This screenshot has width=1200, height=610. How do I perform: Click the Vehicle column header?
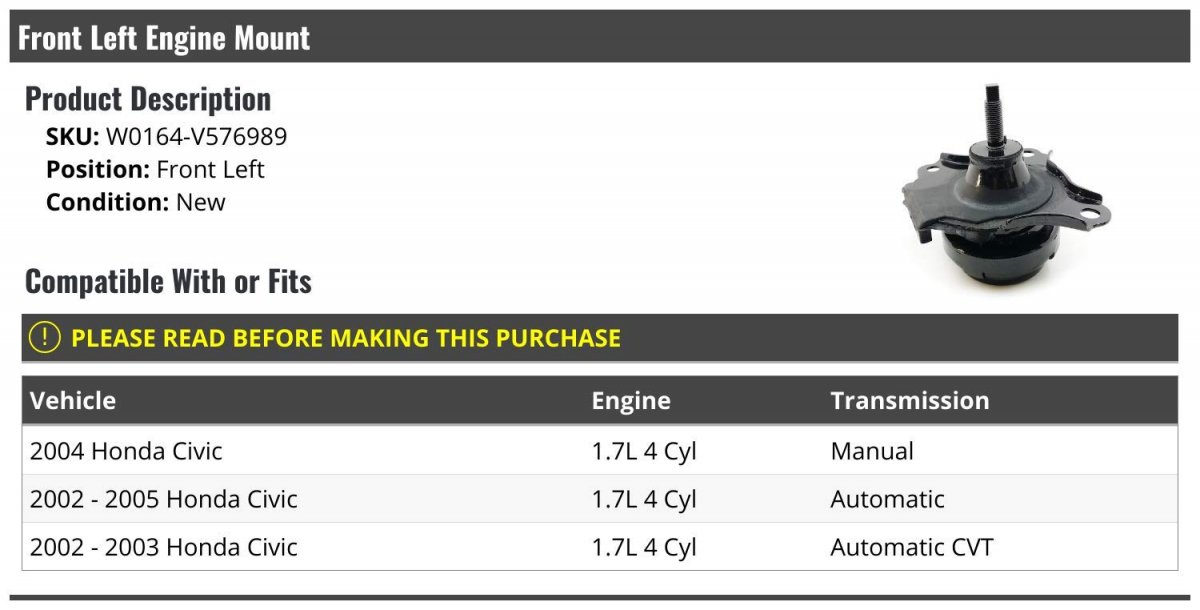tap(73, 401)
